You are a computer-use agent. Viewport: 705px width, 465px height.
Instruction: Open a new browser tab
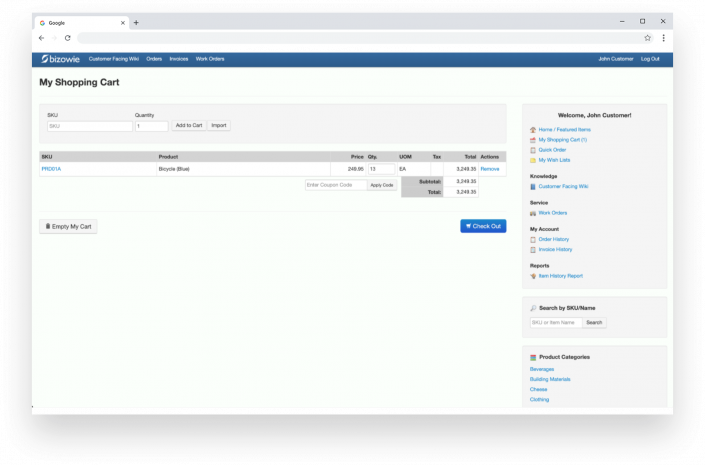pyautogui.click(x=136, y=22)
